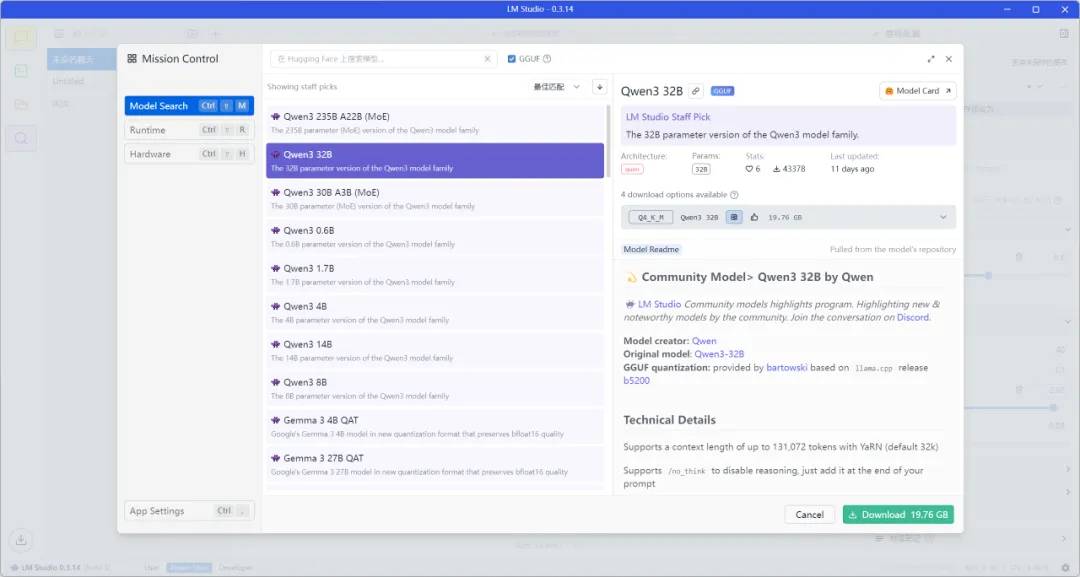Select the Qwen3 1.7B model
The image size is (1080, 577).
[x=435, y=275]
